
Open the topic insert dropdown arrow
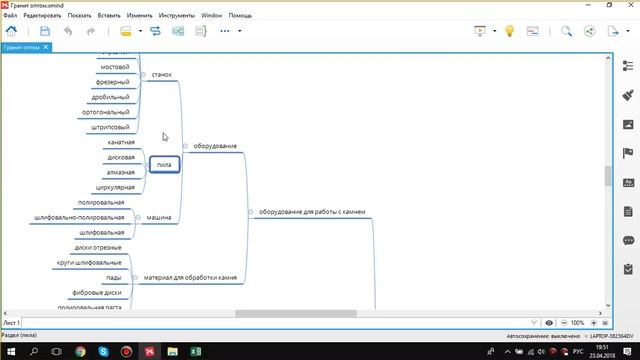coord(140,31)
